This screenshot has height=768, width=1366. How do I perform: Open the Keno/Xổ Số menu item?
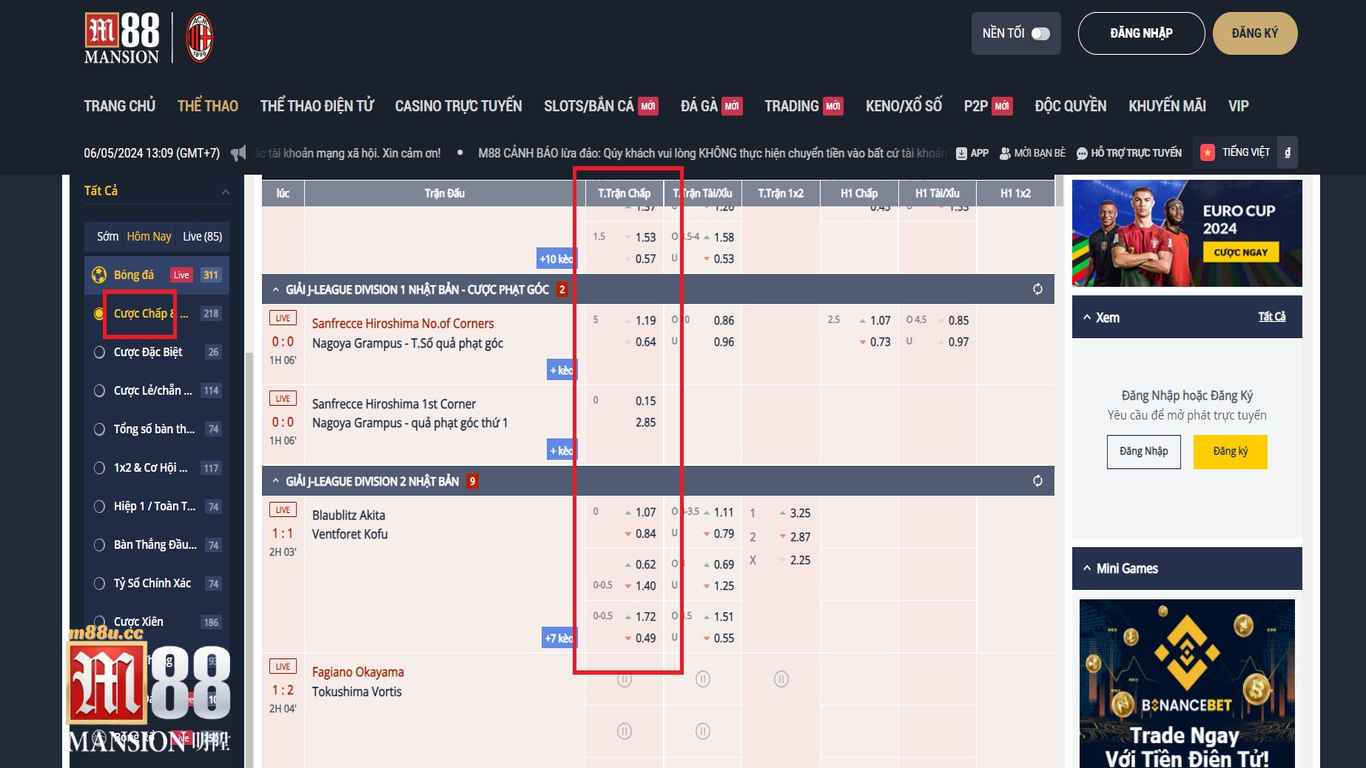904,105
